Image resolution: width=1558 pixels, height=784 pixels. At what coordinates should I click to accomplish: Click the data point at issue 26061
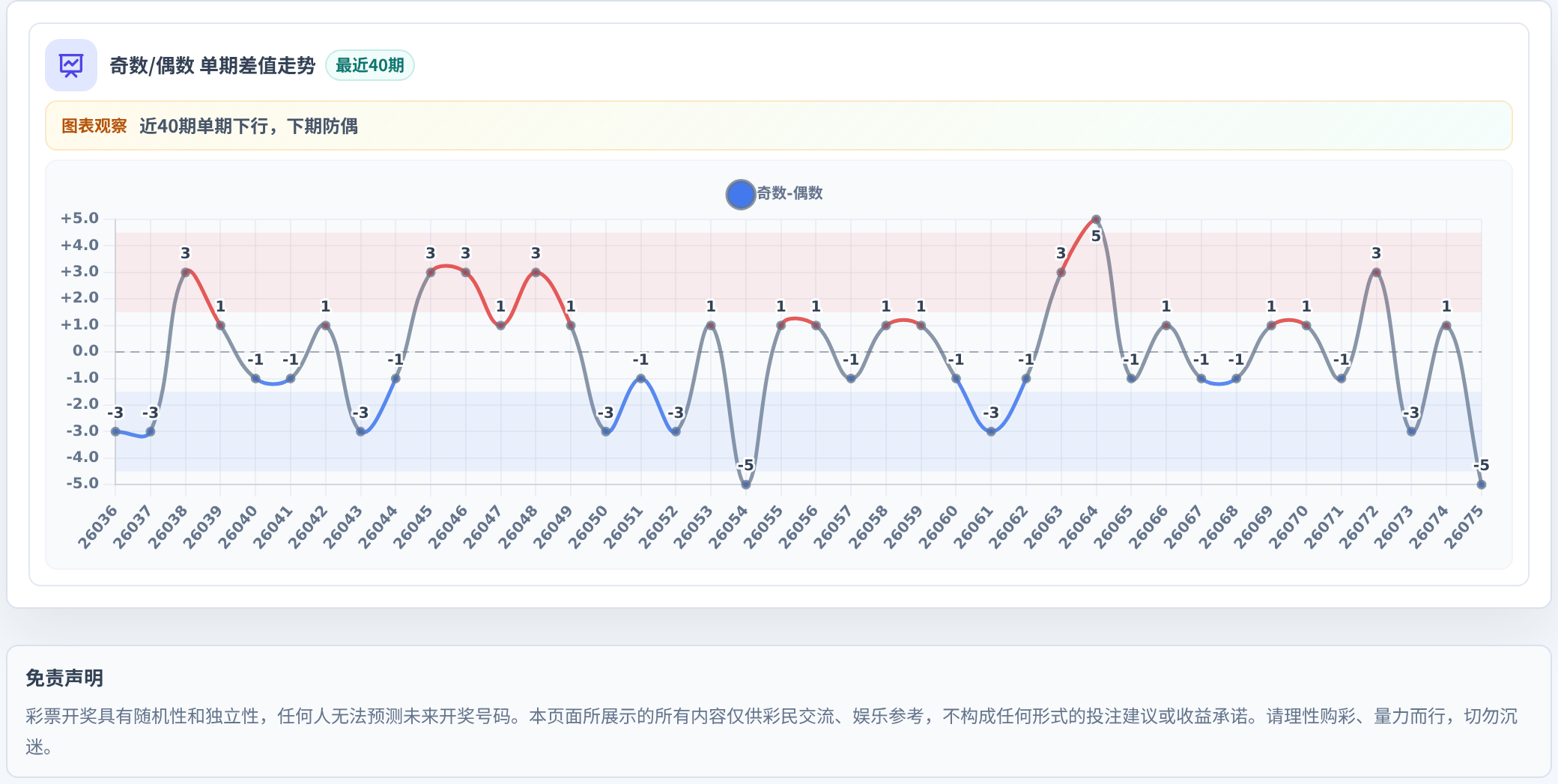[991, 431]
